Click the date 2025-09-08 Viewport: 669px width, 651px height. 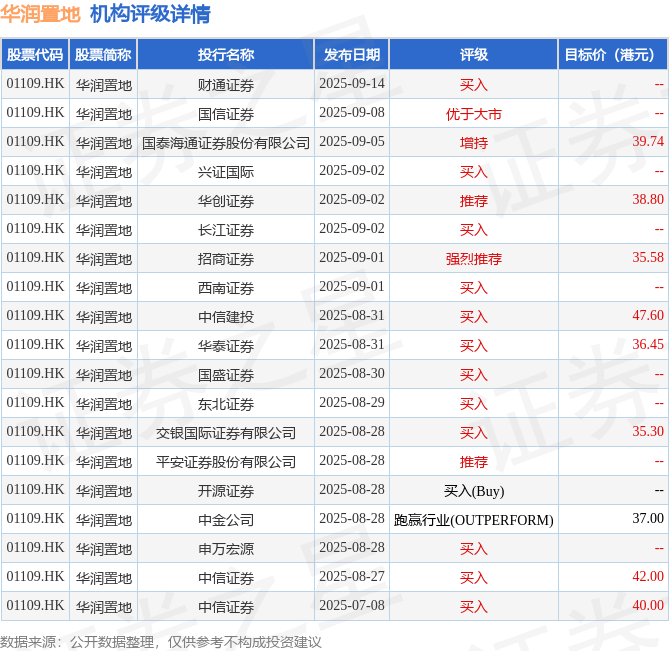352,112
